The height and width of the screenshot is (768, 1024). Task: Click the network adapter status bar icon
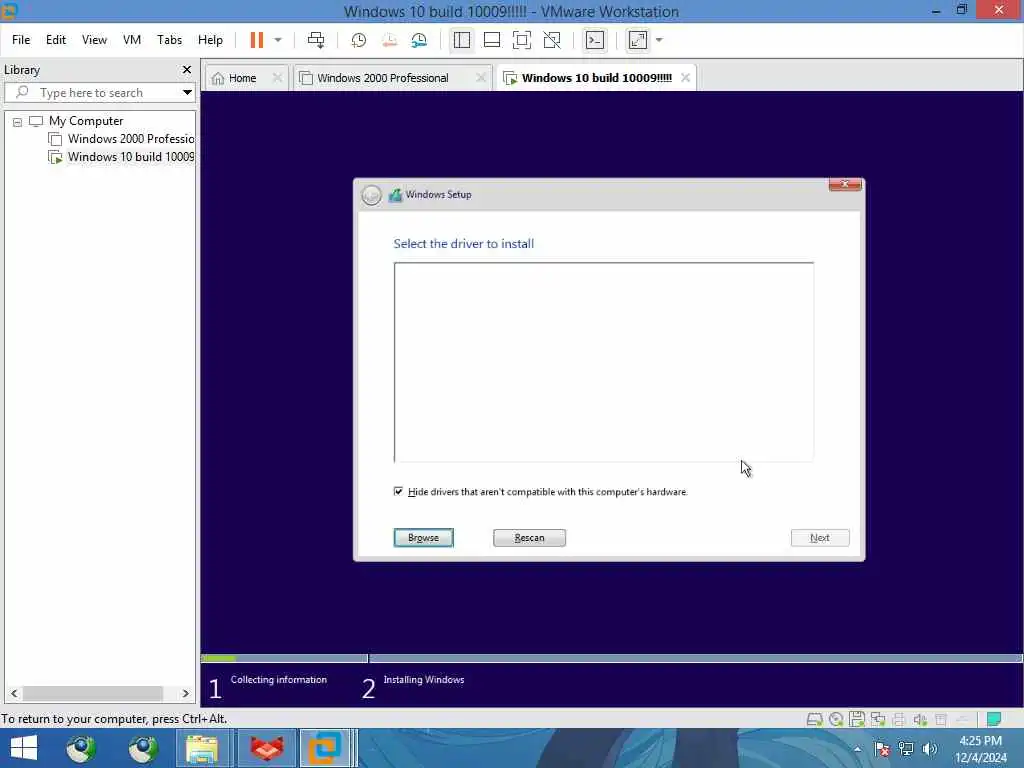click(878, 720)
